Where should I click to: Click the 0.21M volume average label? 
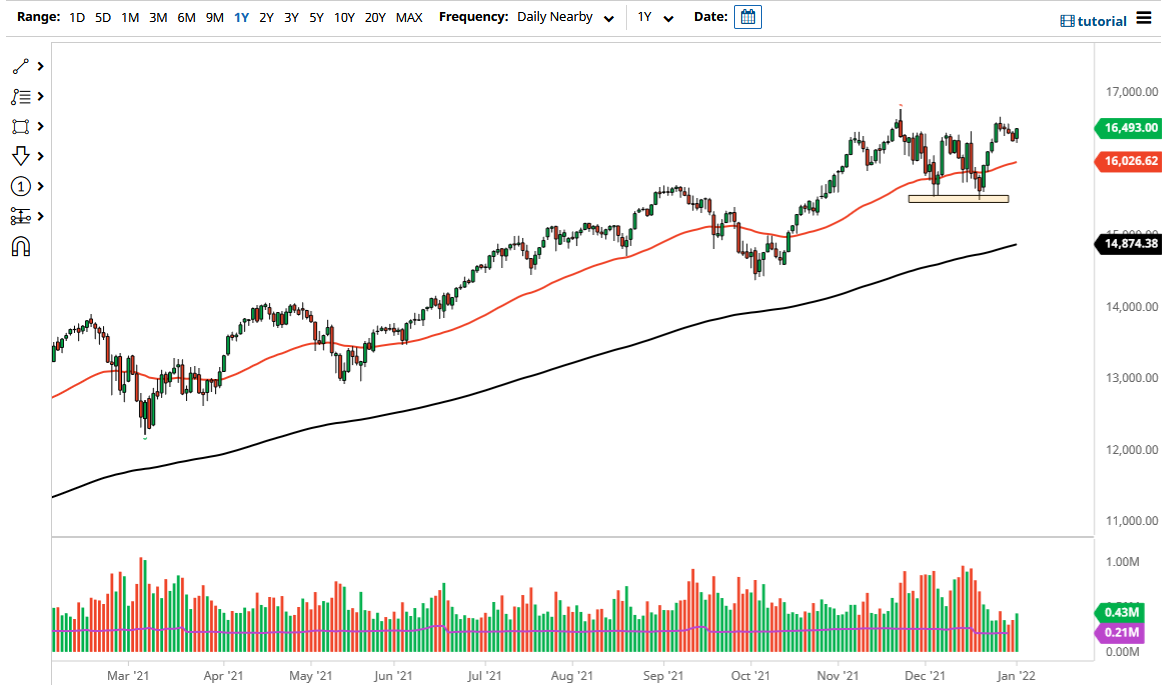1123,633
